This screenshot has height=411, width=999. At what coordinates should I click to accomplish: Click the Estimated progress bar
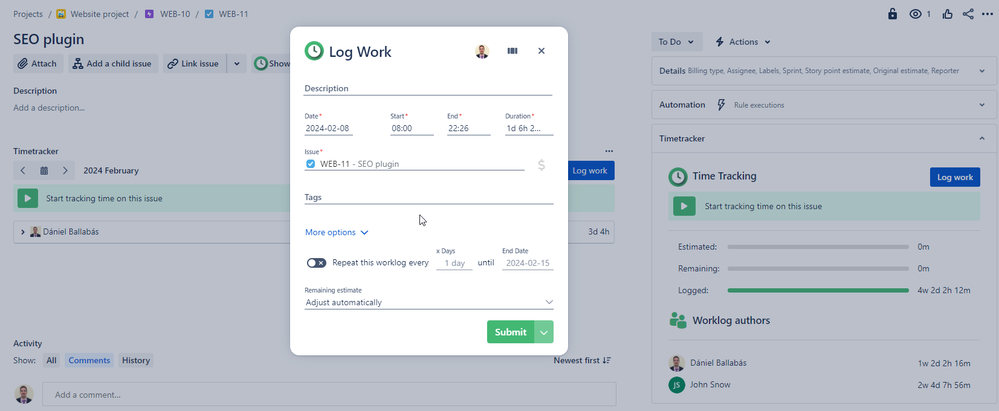818,247
